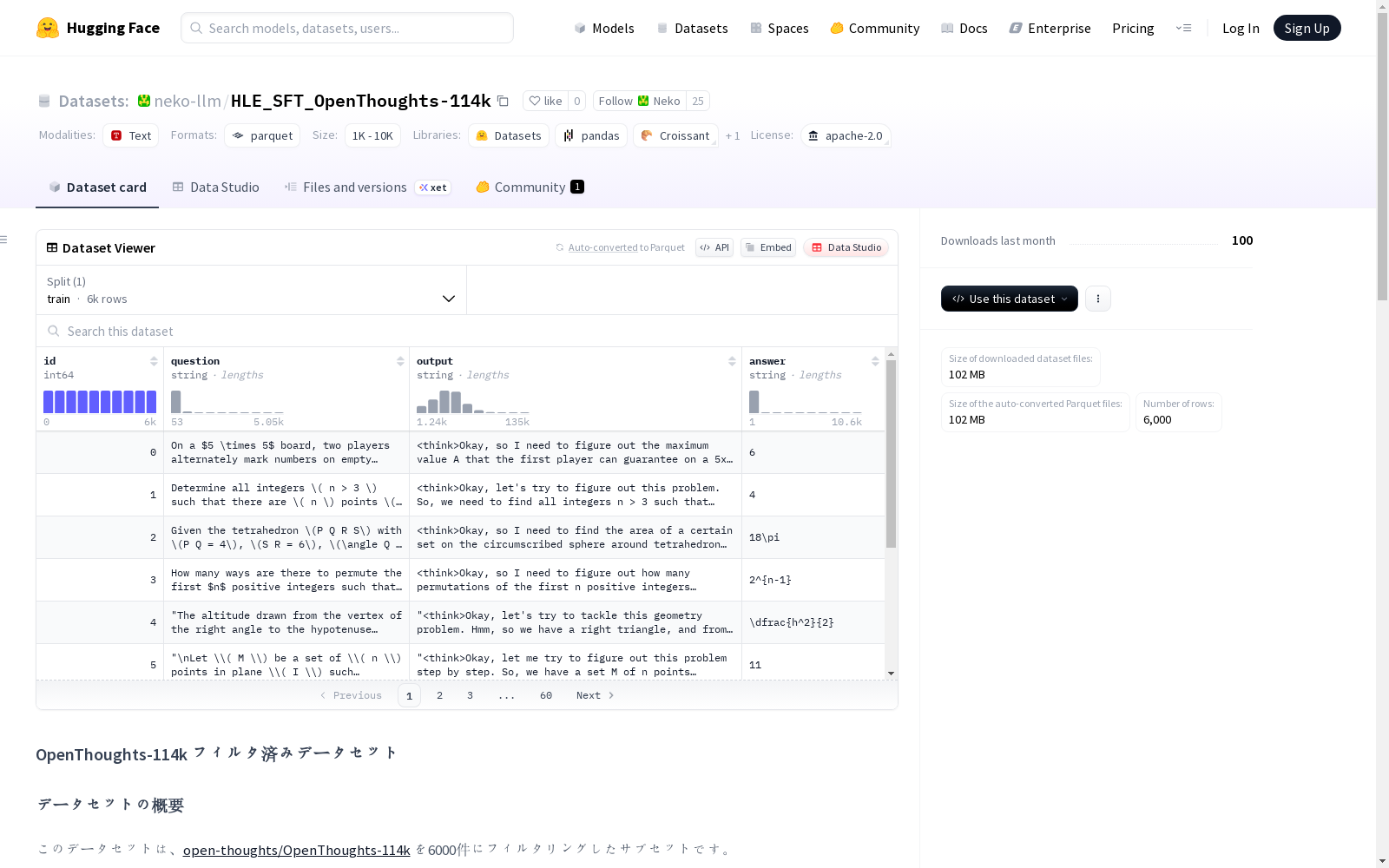
Task: Open the dataset Community tab
Action: (x=530, y=187)
